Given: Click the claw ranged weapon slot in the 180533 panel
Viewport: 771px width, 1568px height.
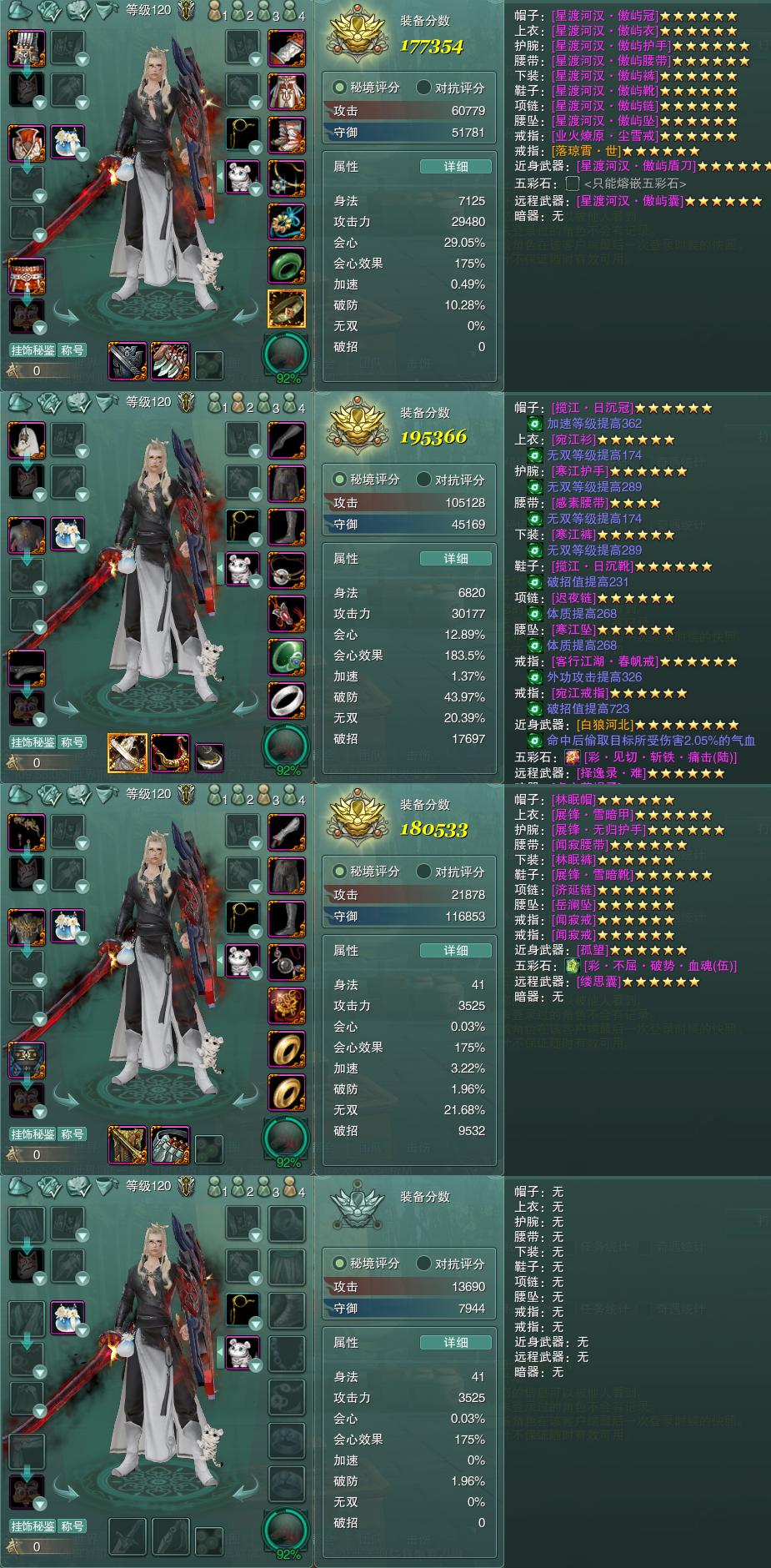Looking at the screenshot, I should (171, 1145).
